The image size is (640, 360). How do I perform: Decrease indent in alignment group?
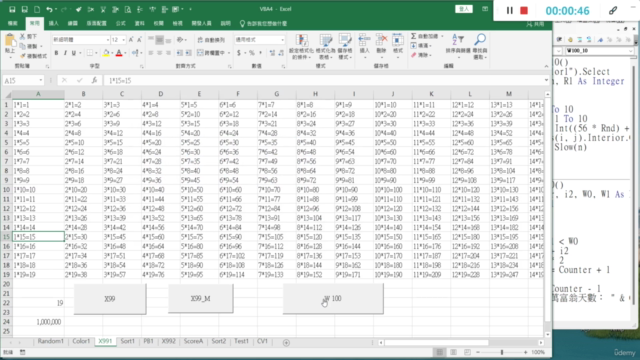point(180,53)
